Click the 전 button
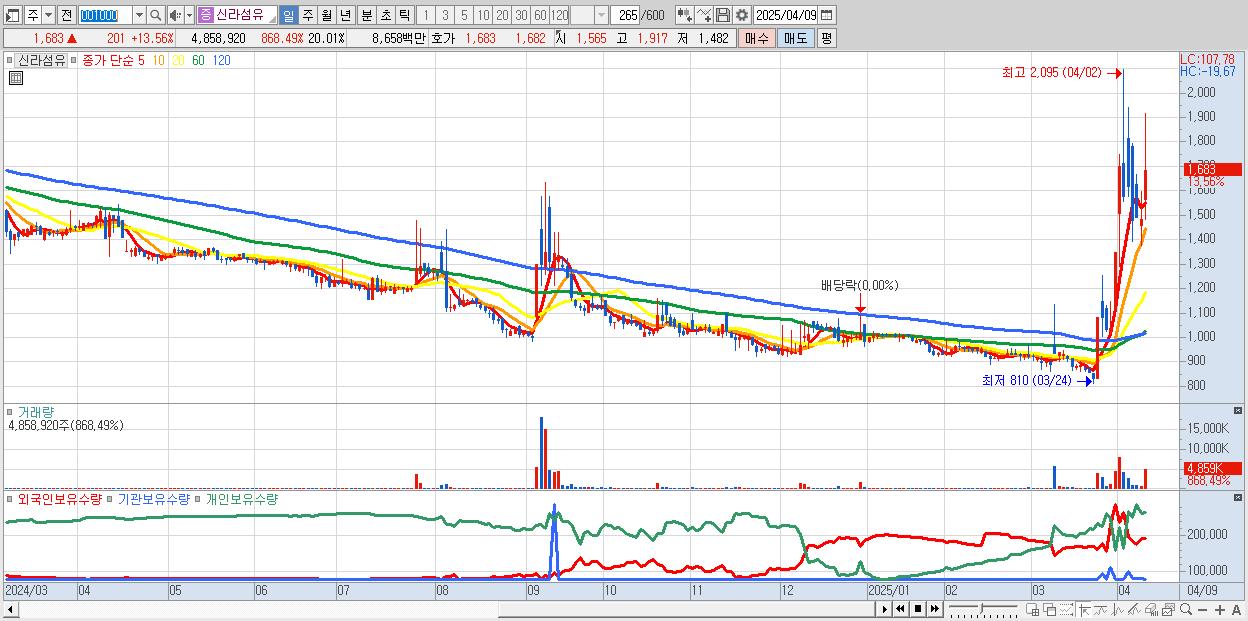 (x=66, y=15)
